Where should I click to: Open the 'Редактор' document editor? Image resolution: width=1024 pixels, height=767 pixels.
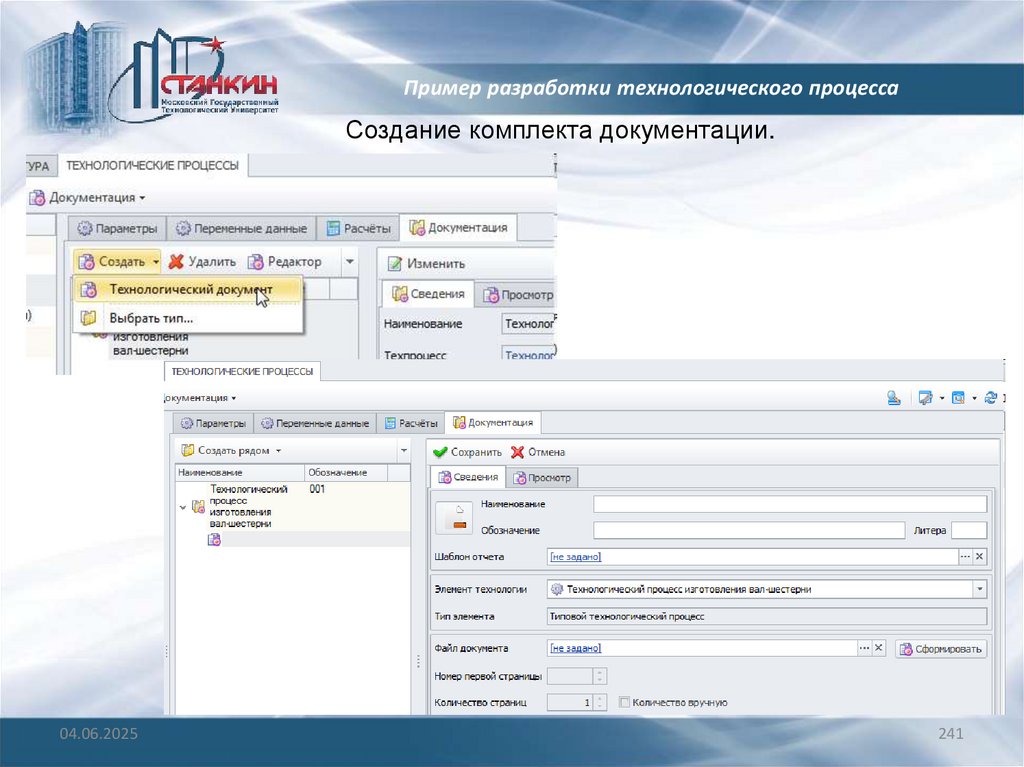(x=285, y=262)
